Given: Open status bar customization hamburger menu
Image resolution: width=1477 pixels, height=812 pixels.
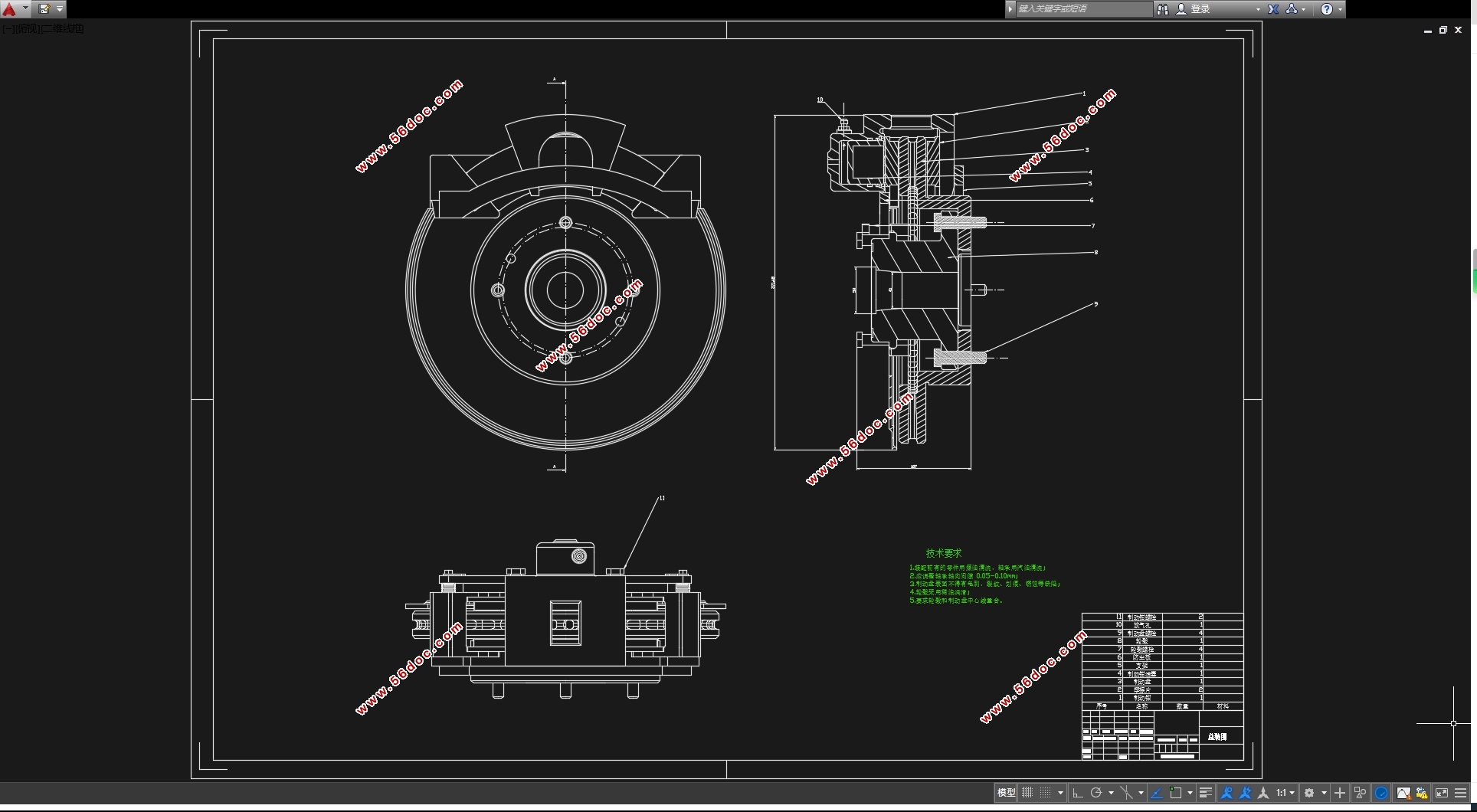Looking at the screenshot, I should pyautogui.click(x=1461, y=793).
